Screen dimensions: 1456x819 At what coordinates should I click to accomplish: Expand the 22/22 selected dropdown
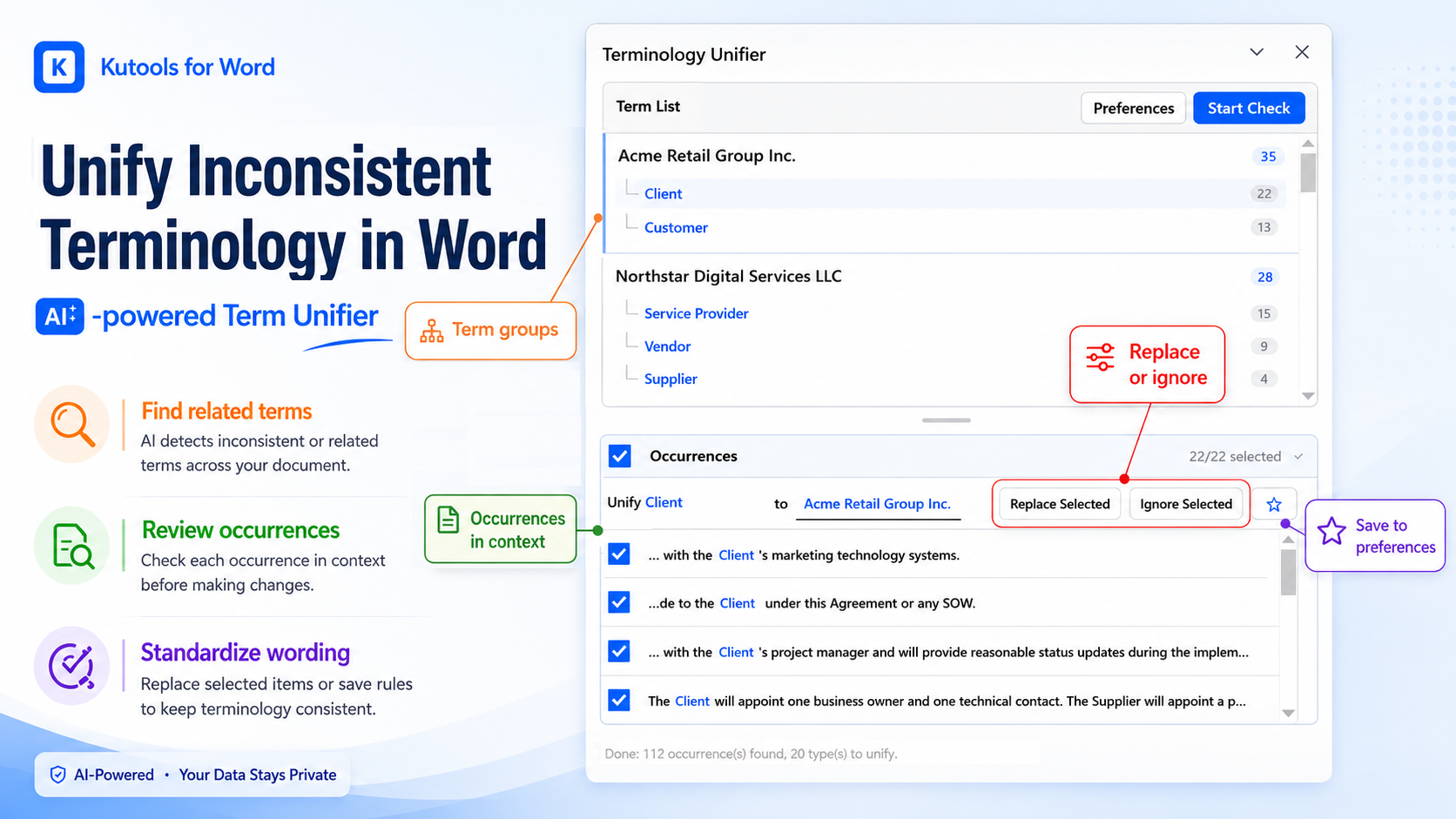coord(1298,456)
